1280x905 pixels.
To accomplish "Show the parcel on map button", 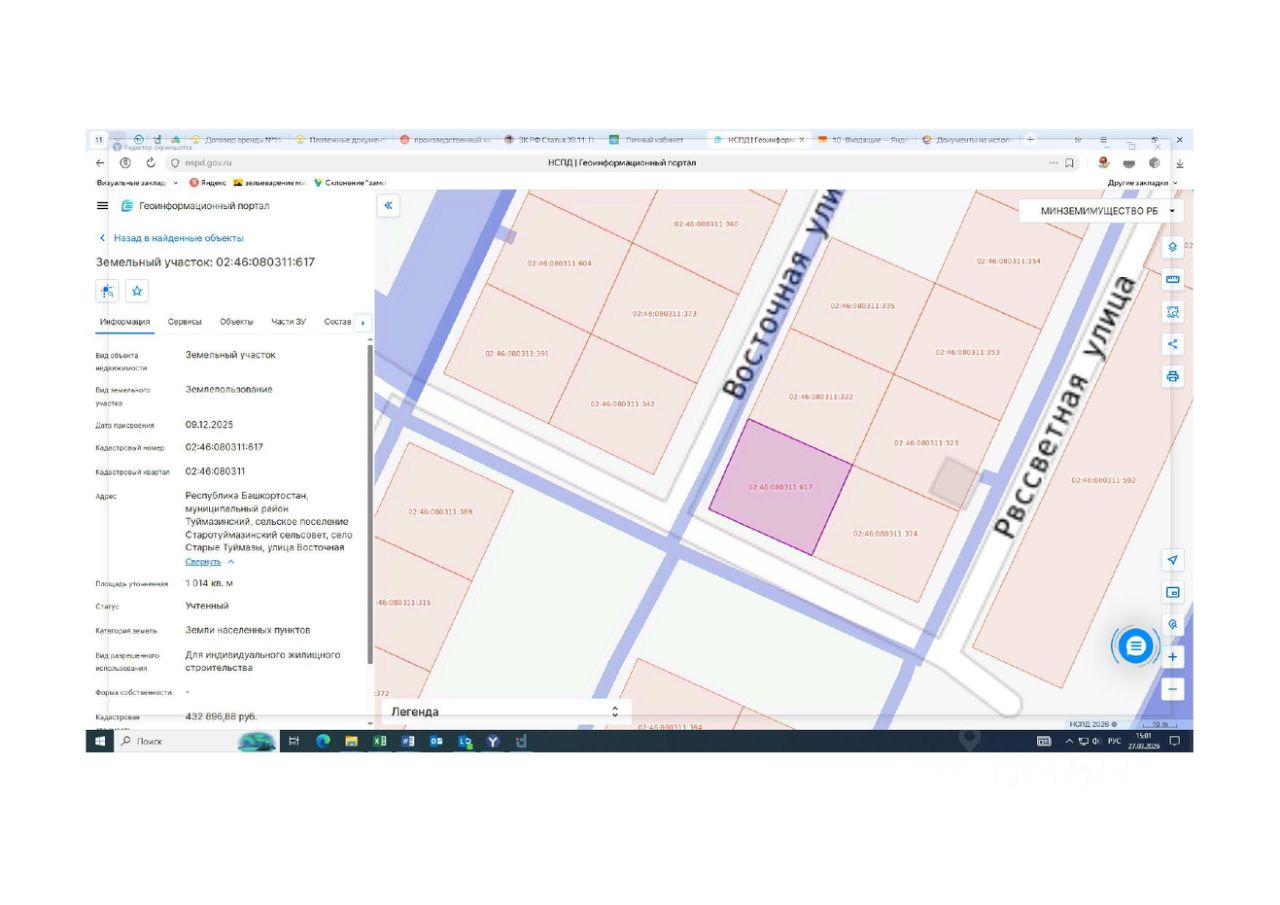I will click(x=107, y=291).
